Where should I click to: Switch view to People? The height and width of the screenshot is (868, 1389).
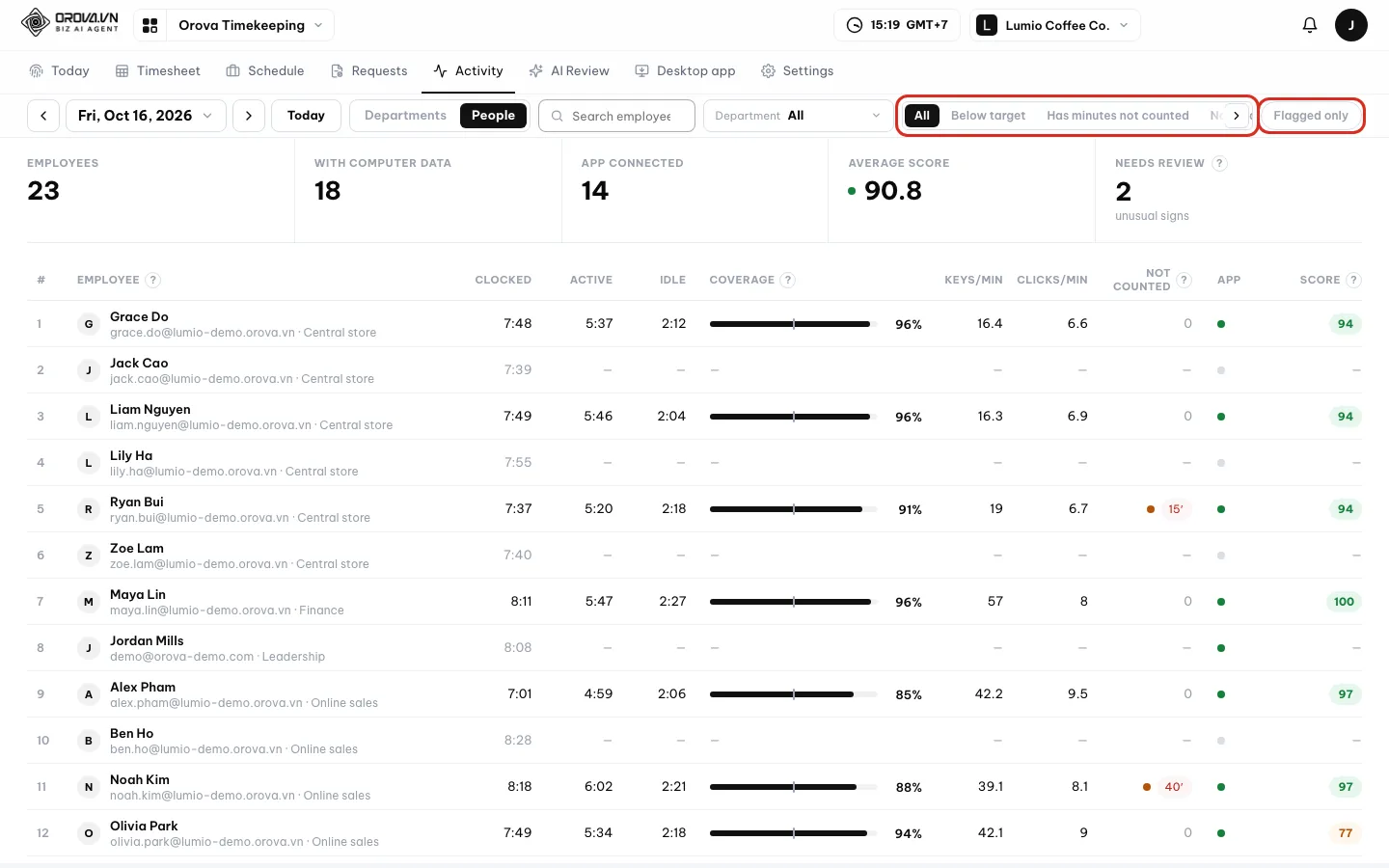(493, 116)
